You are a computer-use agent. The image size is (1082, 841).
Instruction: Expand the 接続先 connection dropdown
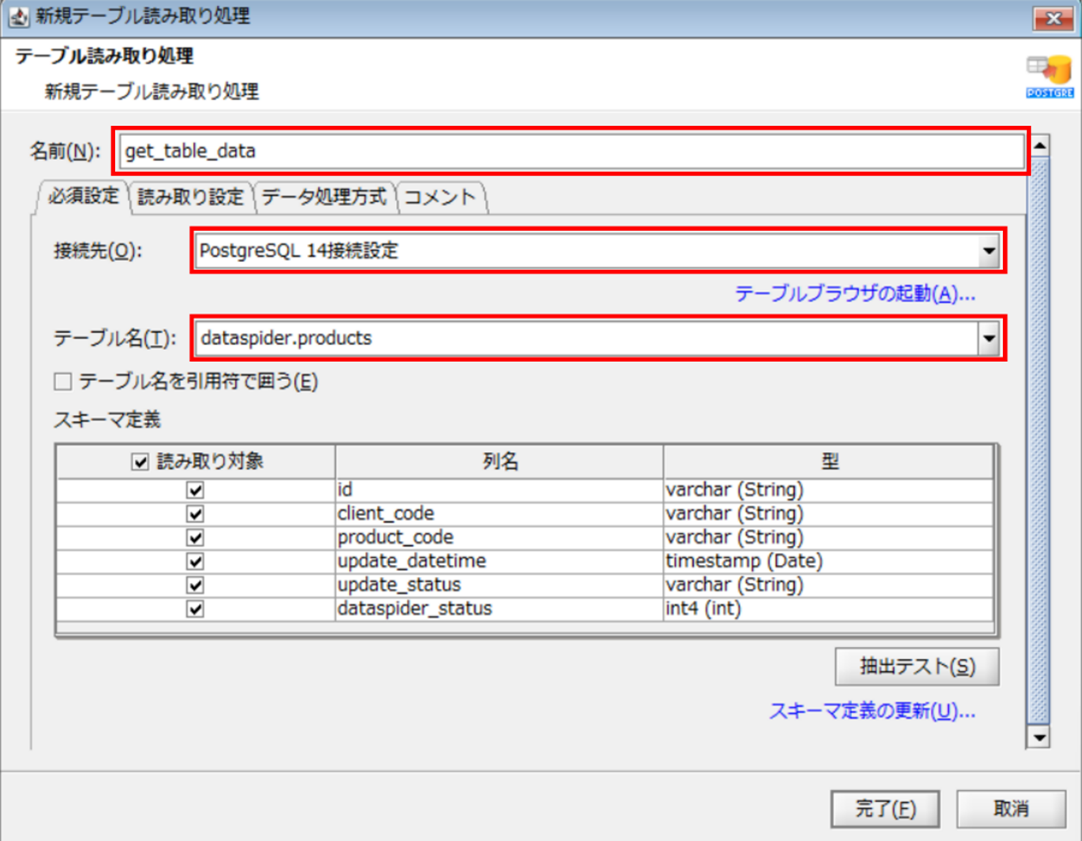(988, 251)
